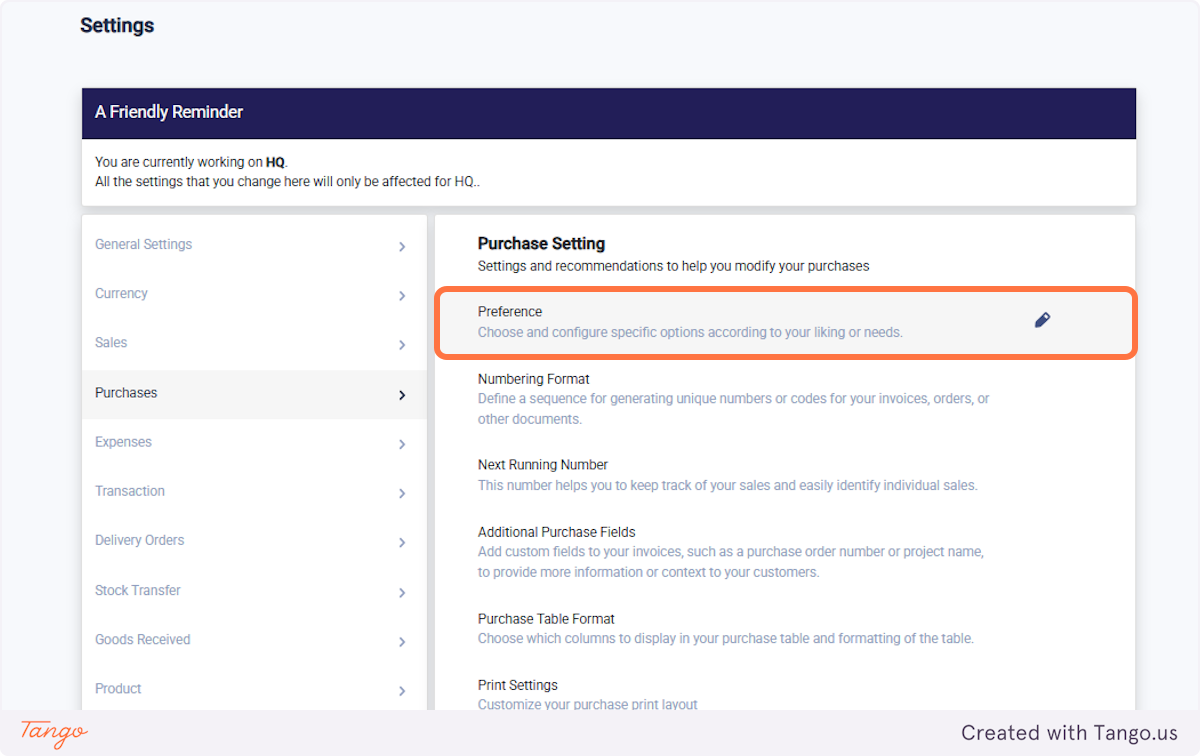1200x756 pixels.
Task: Open Print Settings option
Action: point(785,694)
